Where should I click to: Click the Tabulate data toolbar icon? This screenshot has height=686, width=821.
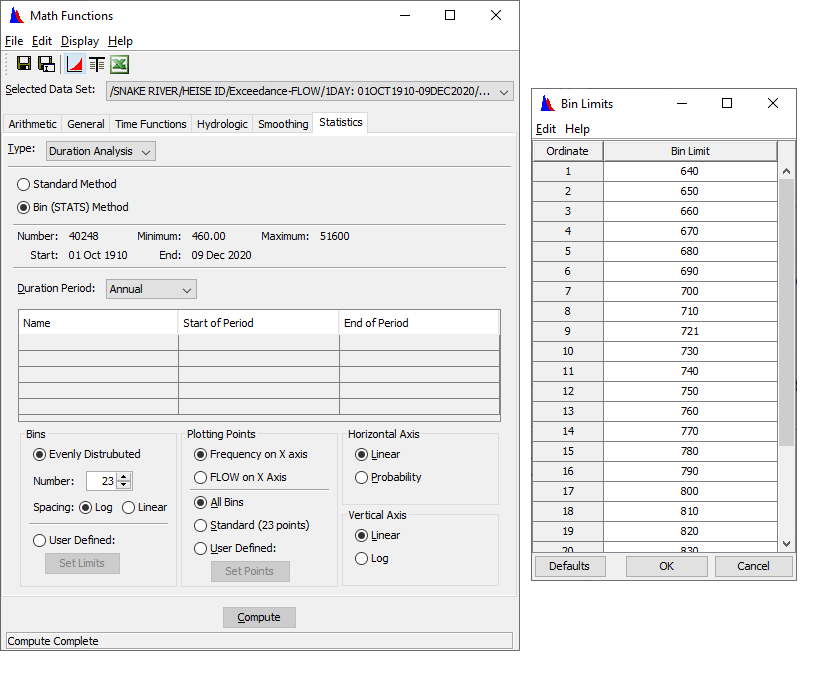[x=97, y=64]
